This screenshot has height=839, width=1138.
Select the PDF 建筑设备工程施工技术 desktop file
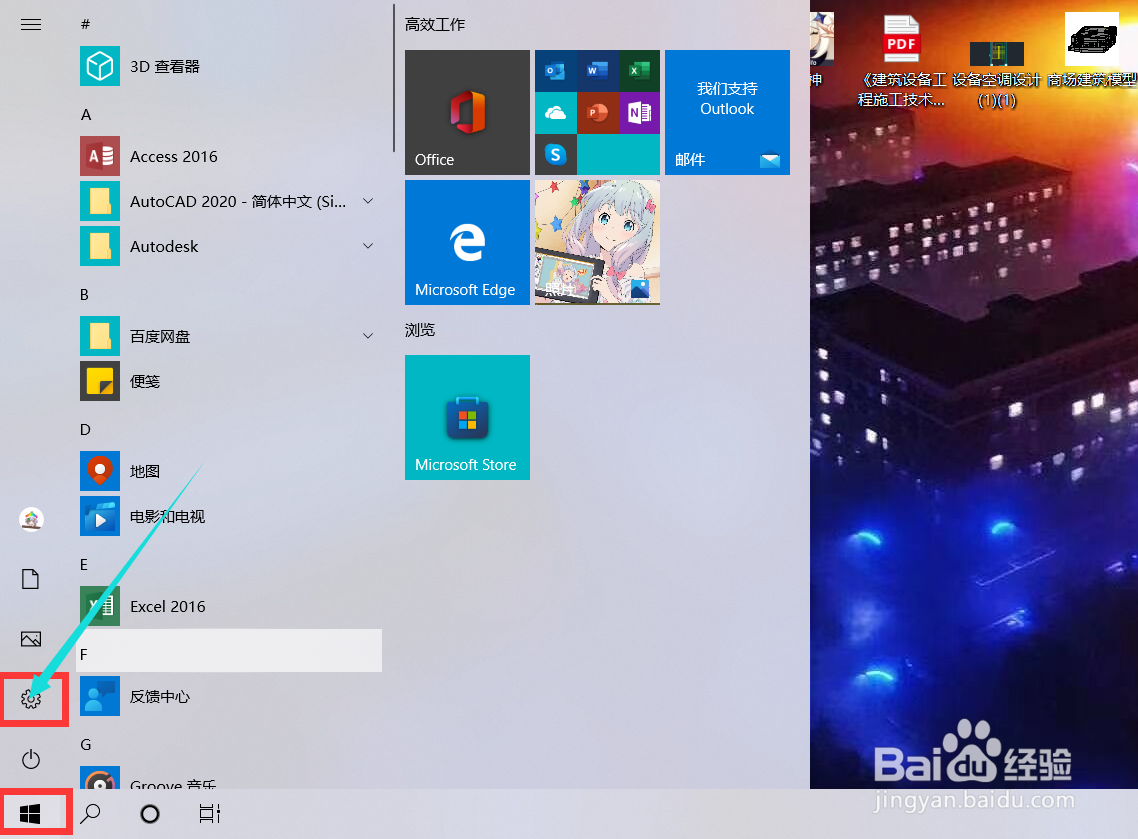click(x=902, y=61)
